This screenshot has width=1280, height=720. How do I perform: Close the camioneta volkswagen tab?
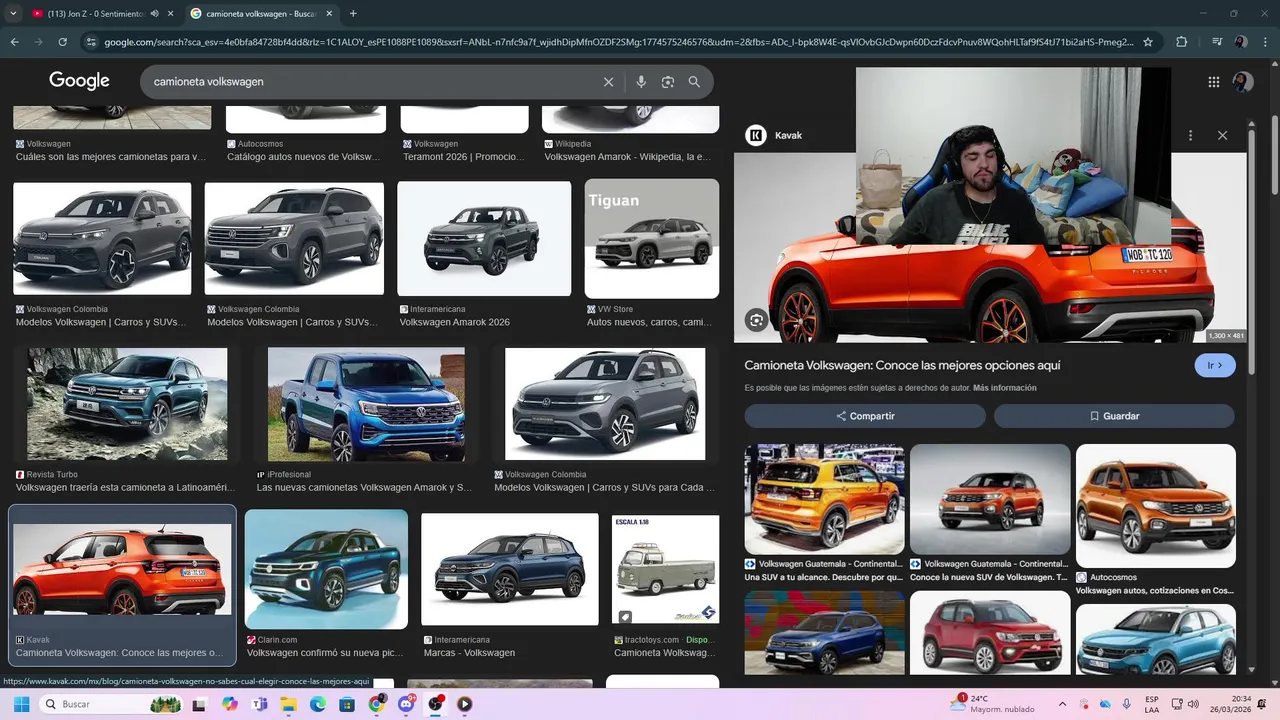[x=329, y=14]
